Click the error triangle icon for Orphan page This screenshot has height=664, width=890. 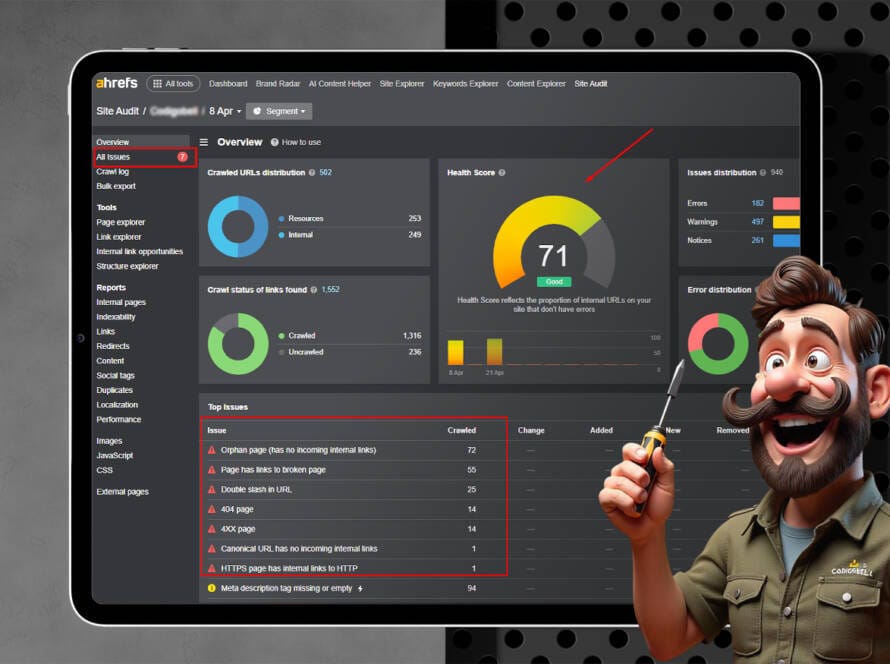coord(211,450)
